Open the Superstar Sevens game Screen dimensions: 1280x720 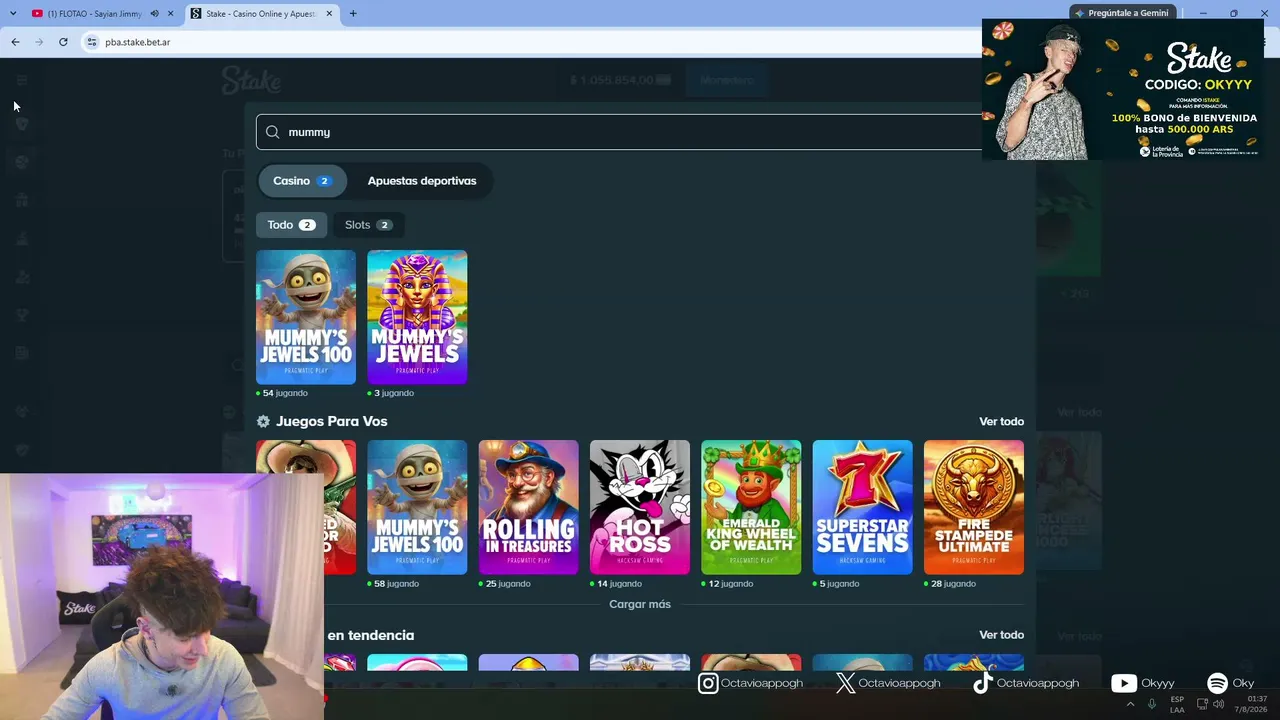click(862, 507)
